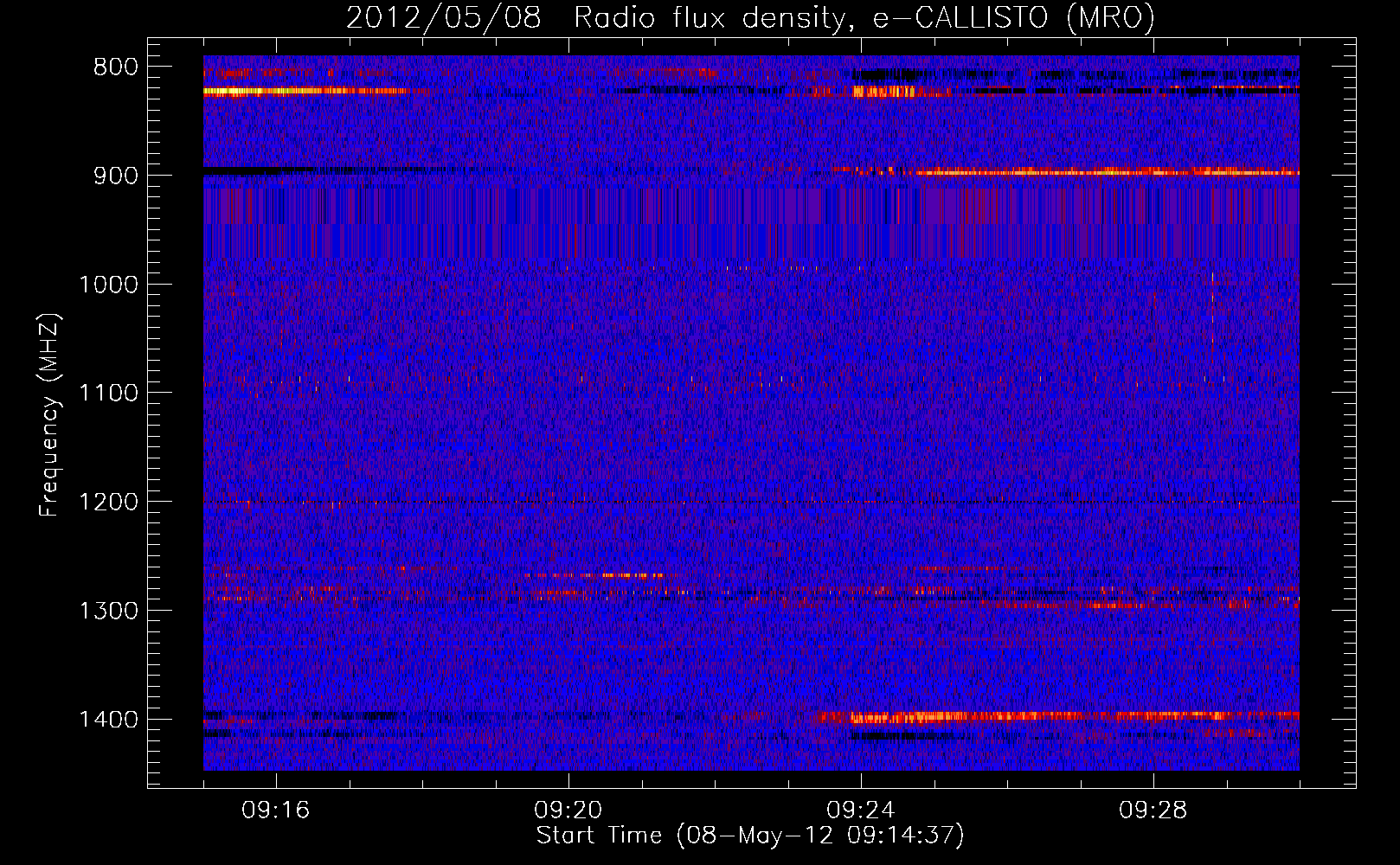Click the 09:24 time tick label
This screenshot has width=1400, height=865.
coord(861,811)
